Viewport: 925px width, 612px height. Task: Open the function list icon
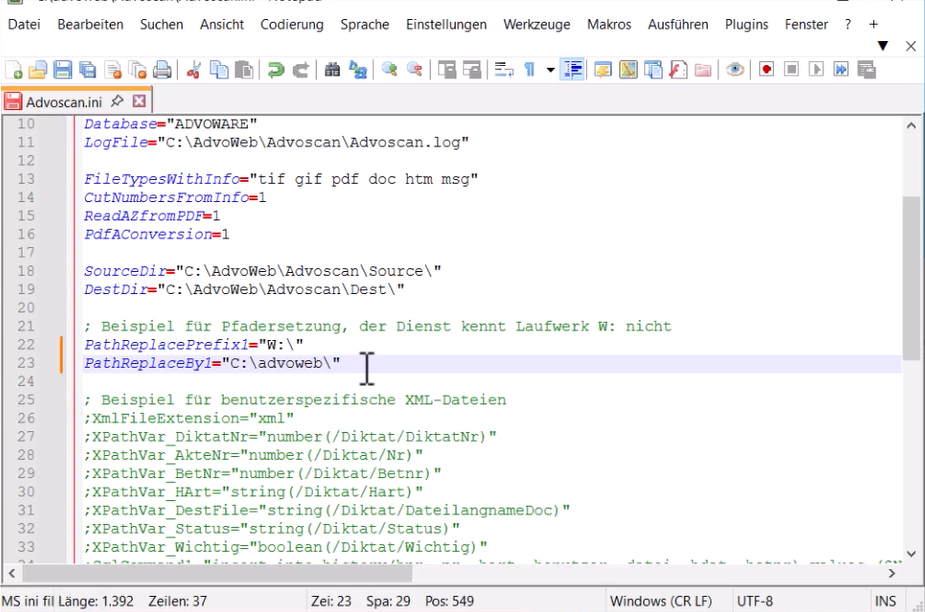point(678,70)
